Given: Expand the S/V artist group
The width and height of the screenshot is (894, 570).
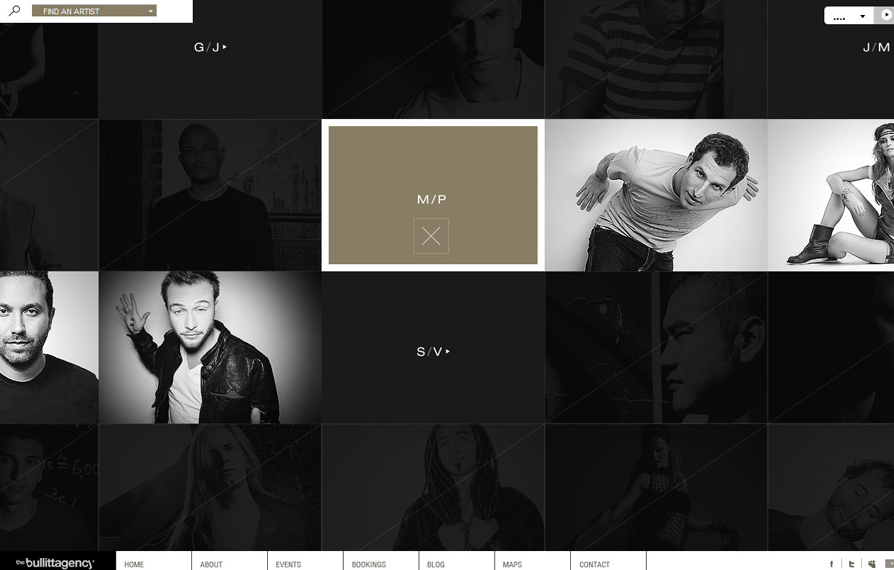Looking at the screenshot, I should coord(433,352).
